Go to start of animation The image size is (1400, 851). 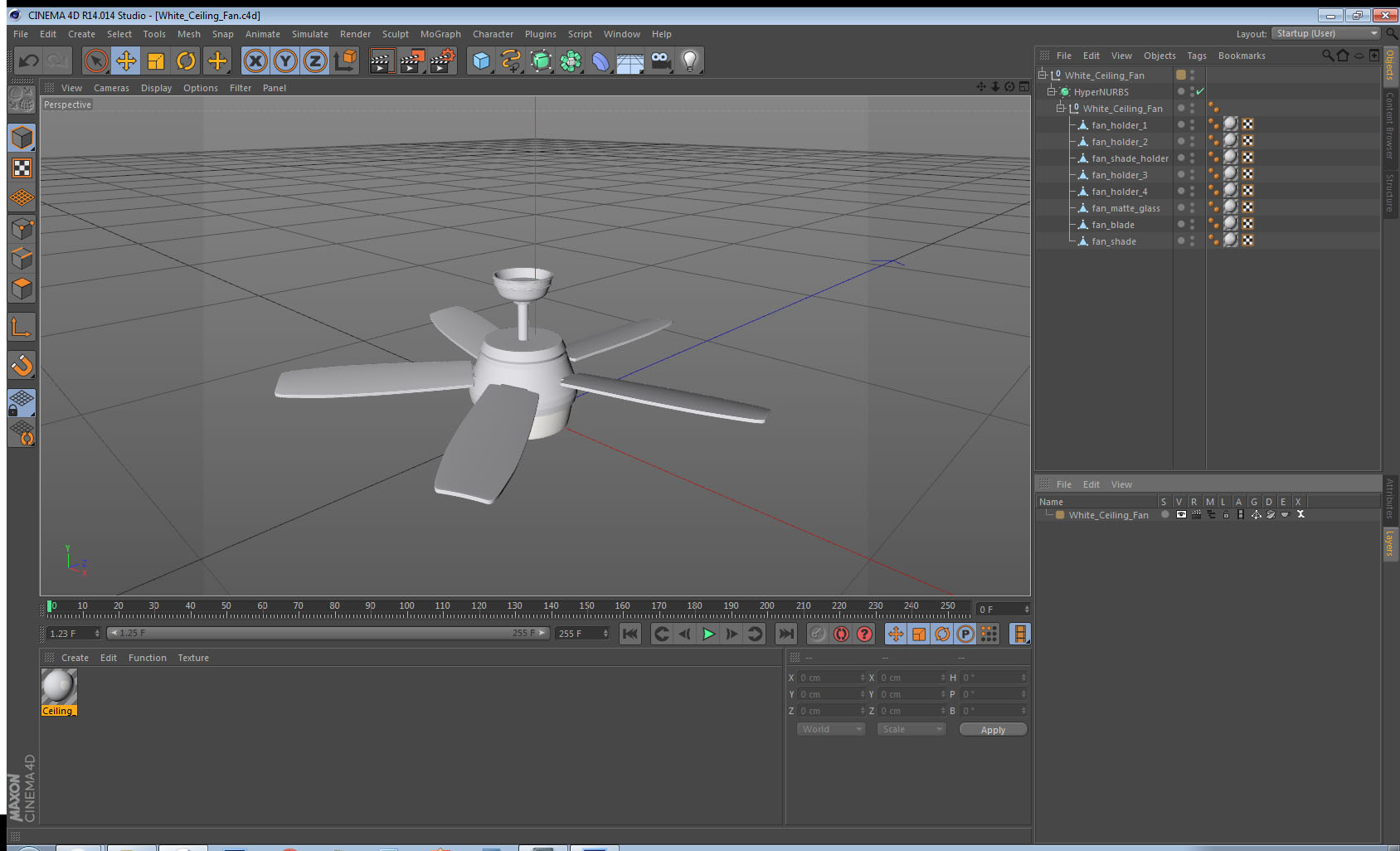point(630,634)
